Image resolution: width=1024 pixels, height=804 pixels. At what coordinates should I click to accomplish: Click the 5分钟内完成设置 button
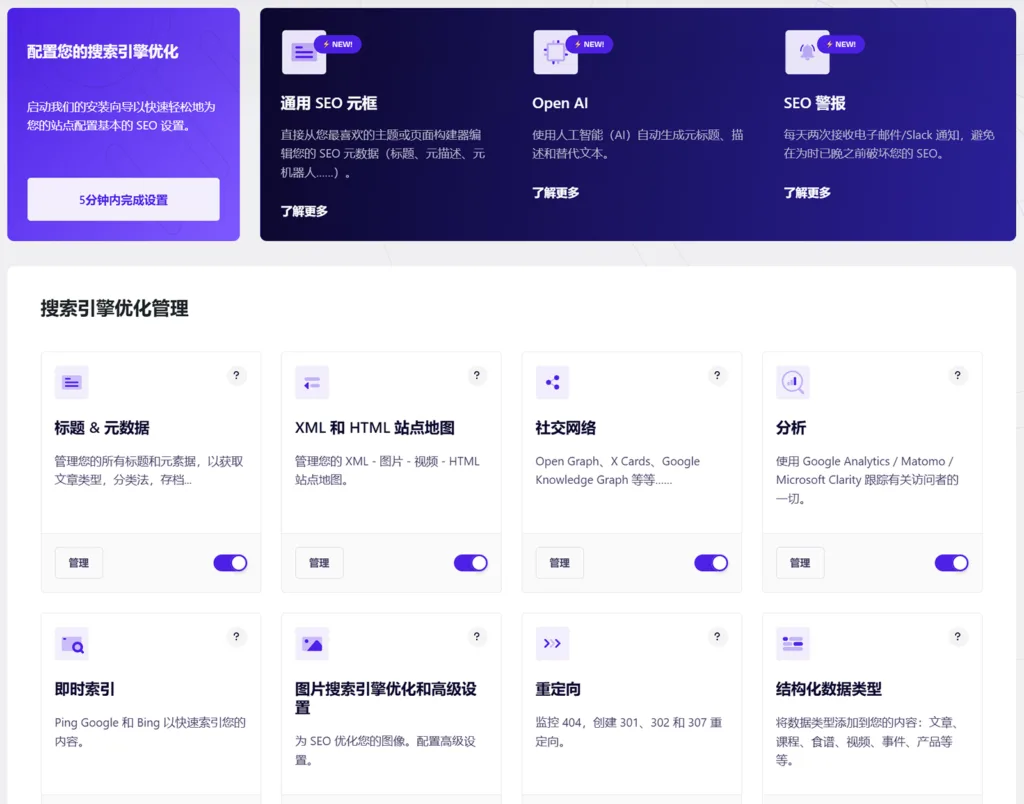tap(122, 199)
